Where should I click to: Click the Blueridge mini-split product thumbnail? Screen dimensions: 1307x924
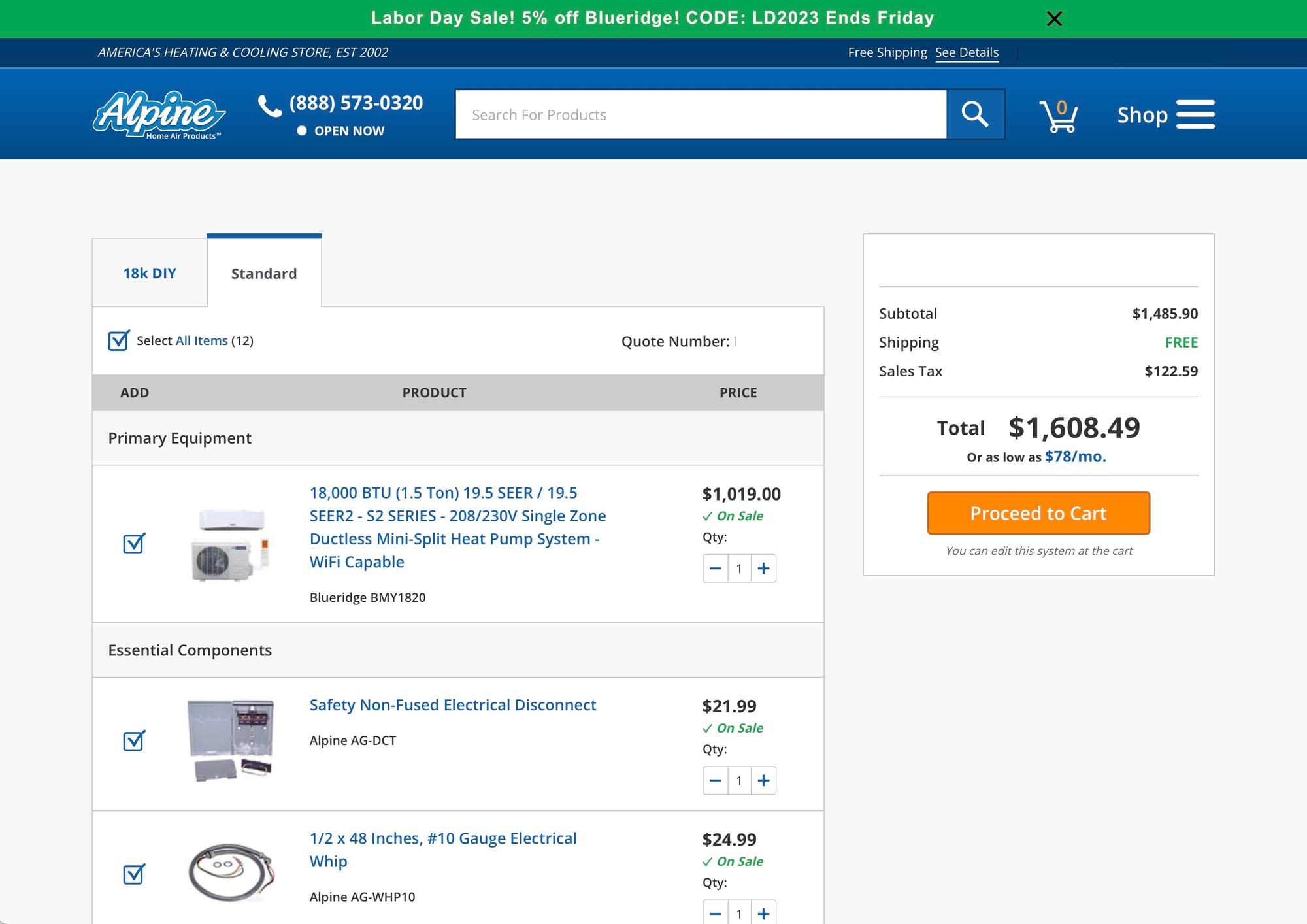(231, 545)
